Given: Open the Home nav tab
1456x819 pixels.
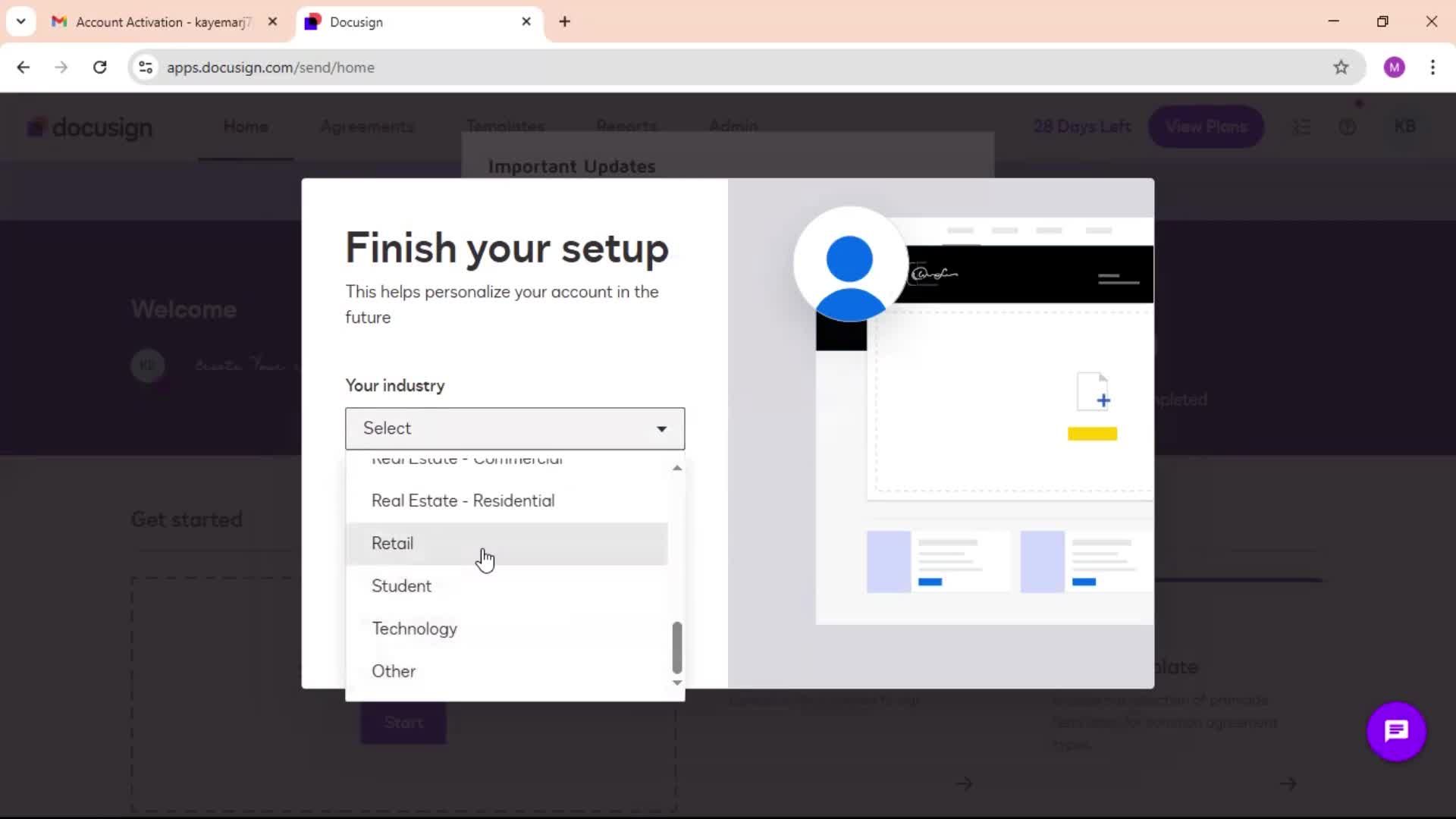Looking at the screenshot, I should [x=246, y=127].
